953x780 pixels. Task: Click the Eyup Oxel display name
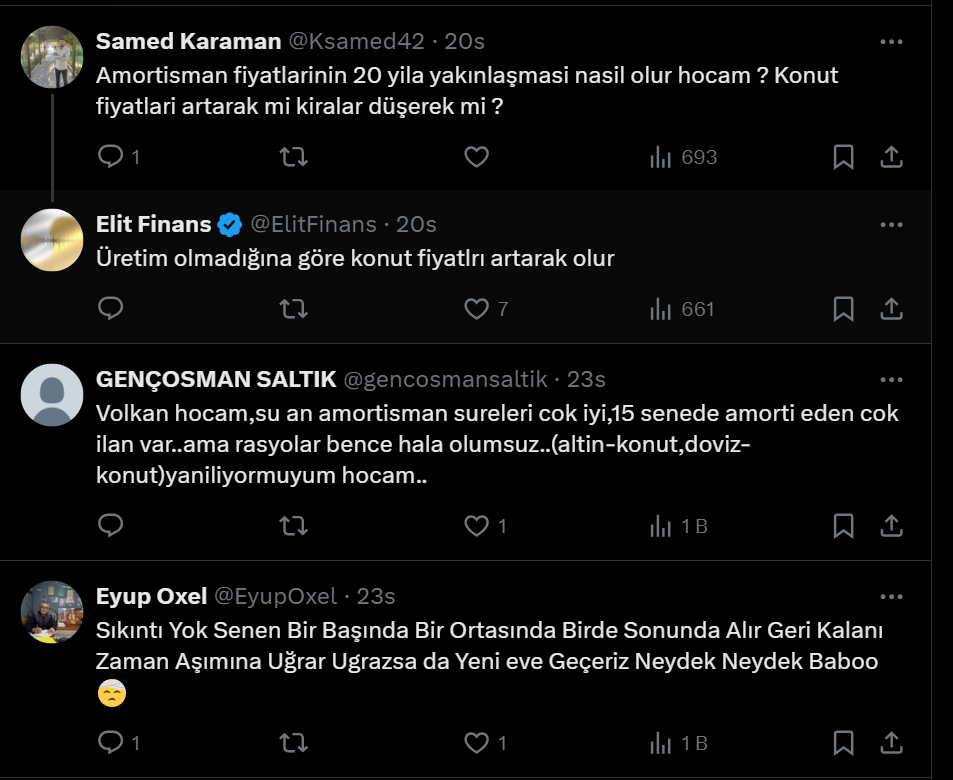pos(151,596)
